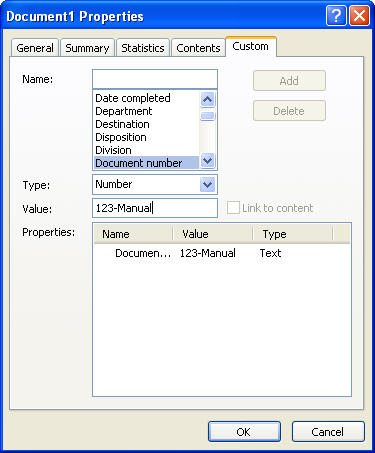The height and width of the screenshot is (453, 375).
Task: Click the 123-Manual cell in properties table
Action: (x=208, y=253)
